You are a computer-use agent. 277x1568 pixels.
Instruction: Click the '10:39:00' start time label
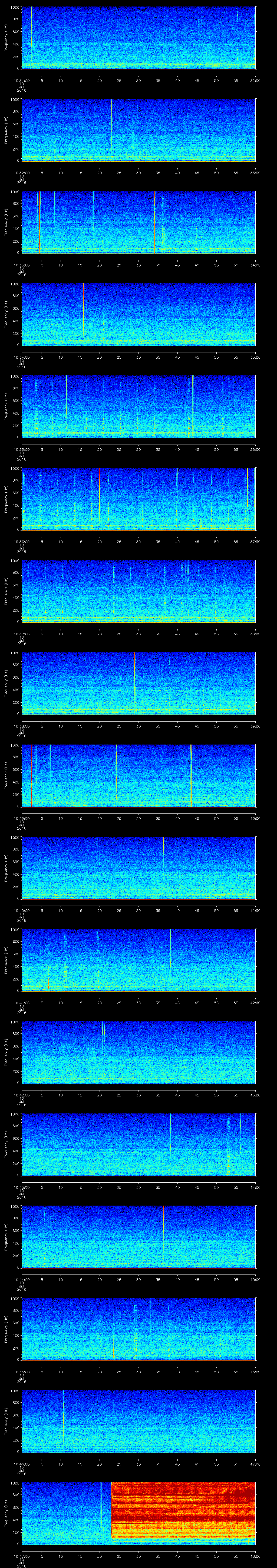point(22,818)
